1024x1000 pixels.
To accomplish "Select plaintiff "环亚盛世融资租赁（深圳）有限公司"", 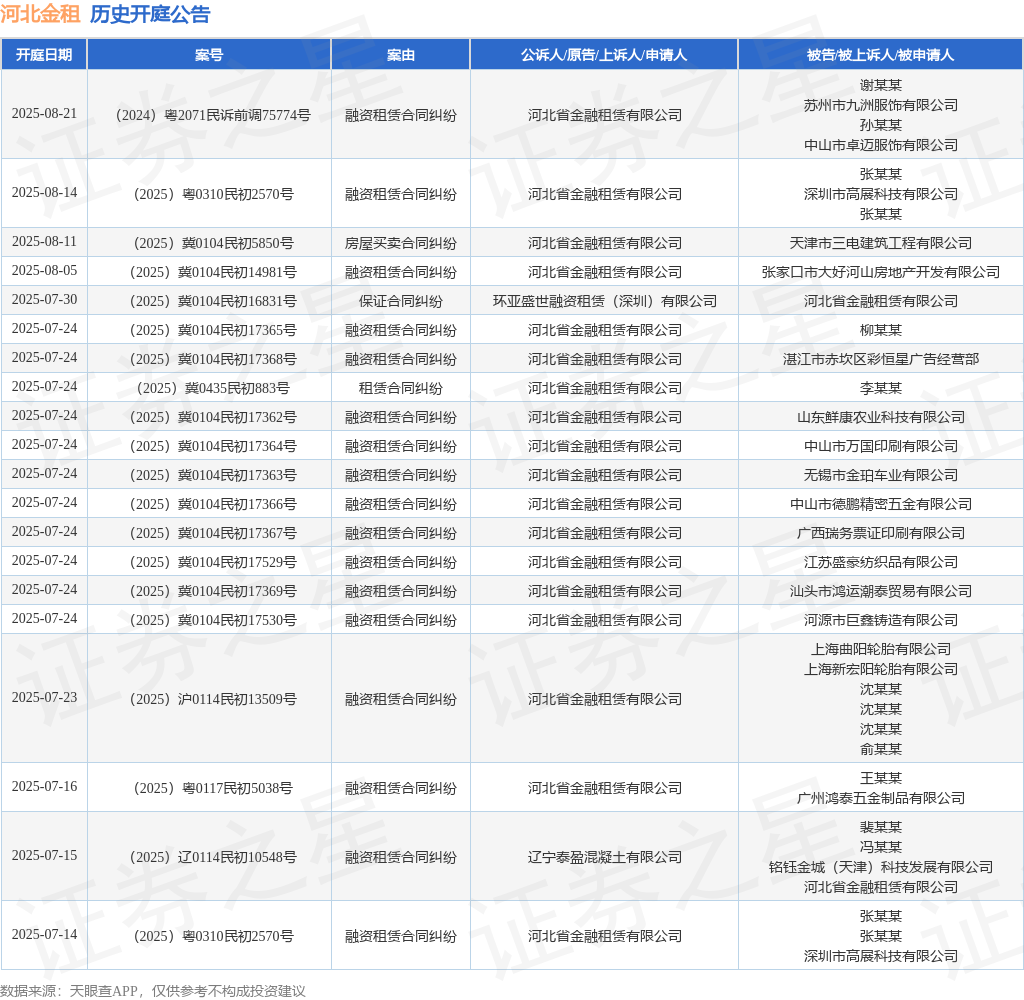I will [x=604, y=301].
